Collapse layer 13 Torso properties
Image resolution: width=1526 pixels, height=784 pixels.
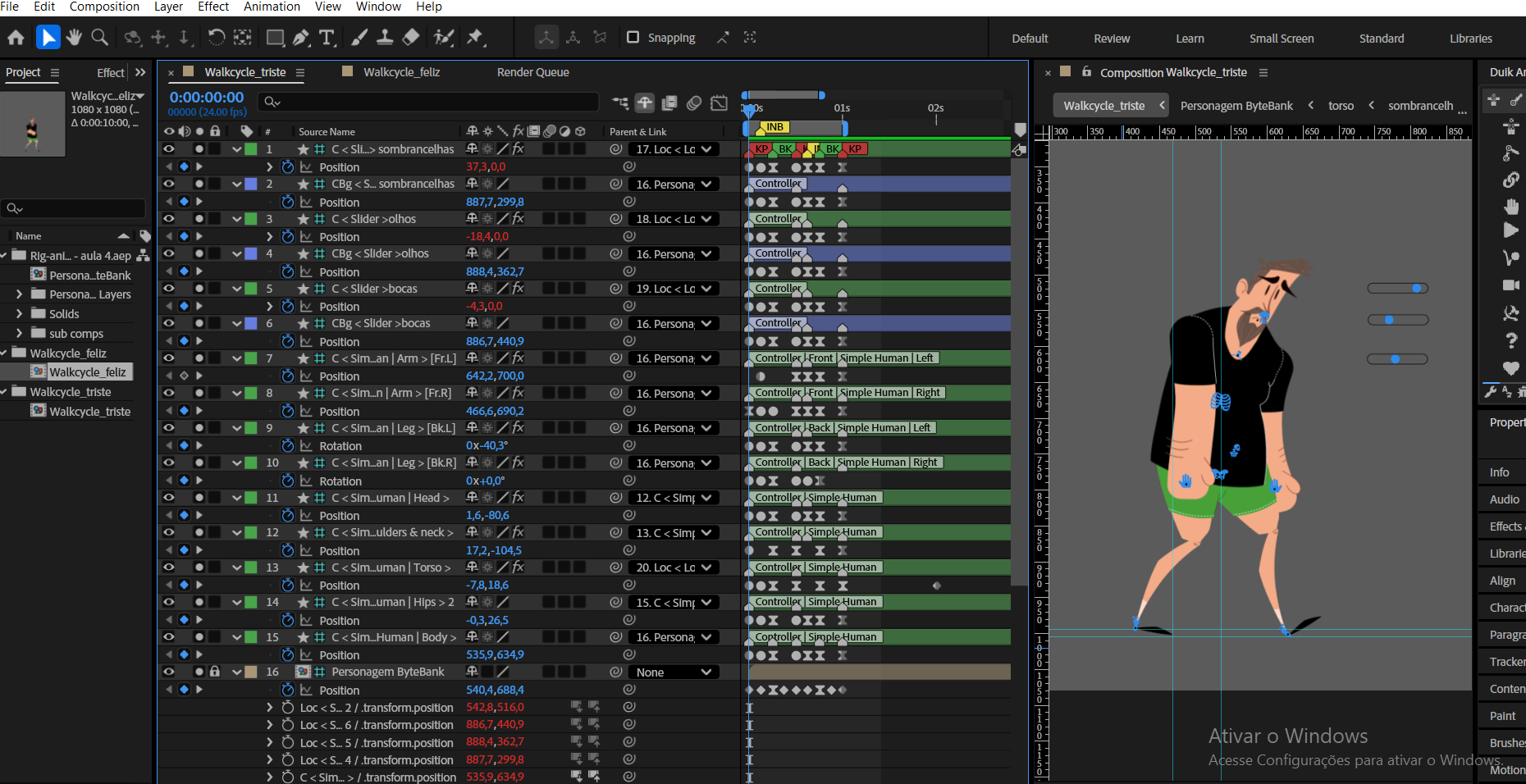(x=237, y=567)
